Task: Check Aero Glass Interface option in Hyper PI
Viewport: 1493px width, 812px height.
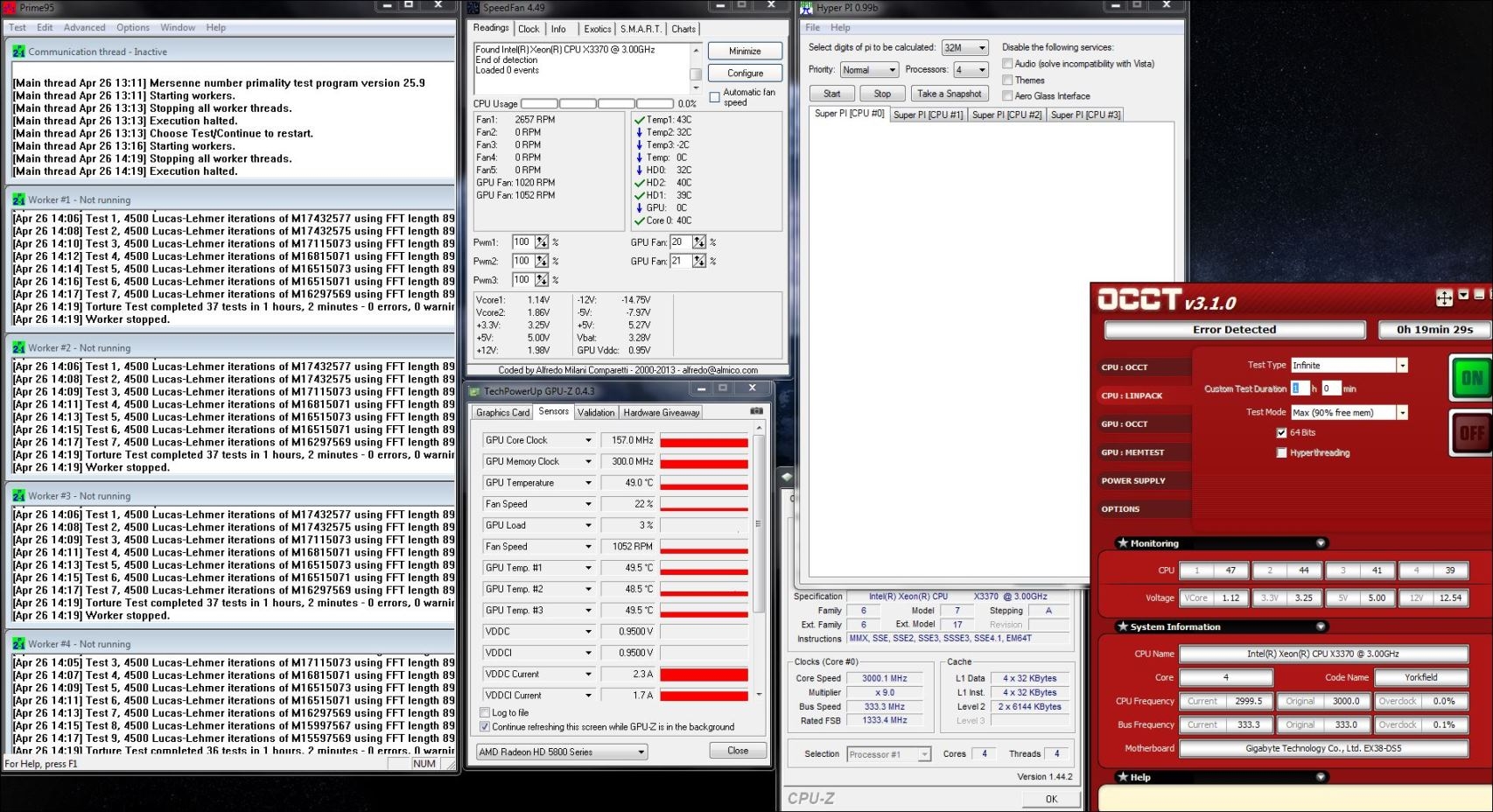Action: tap(1007, 95)
